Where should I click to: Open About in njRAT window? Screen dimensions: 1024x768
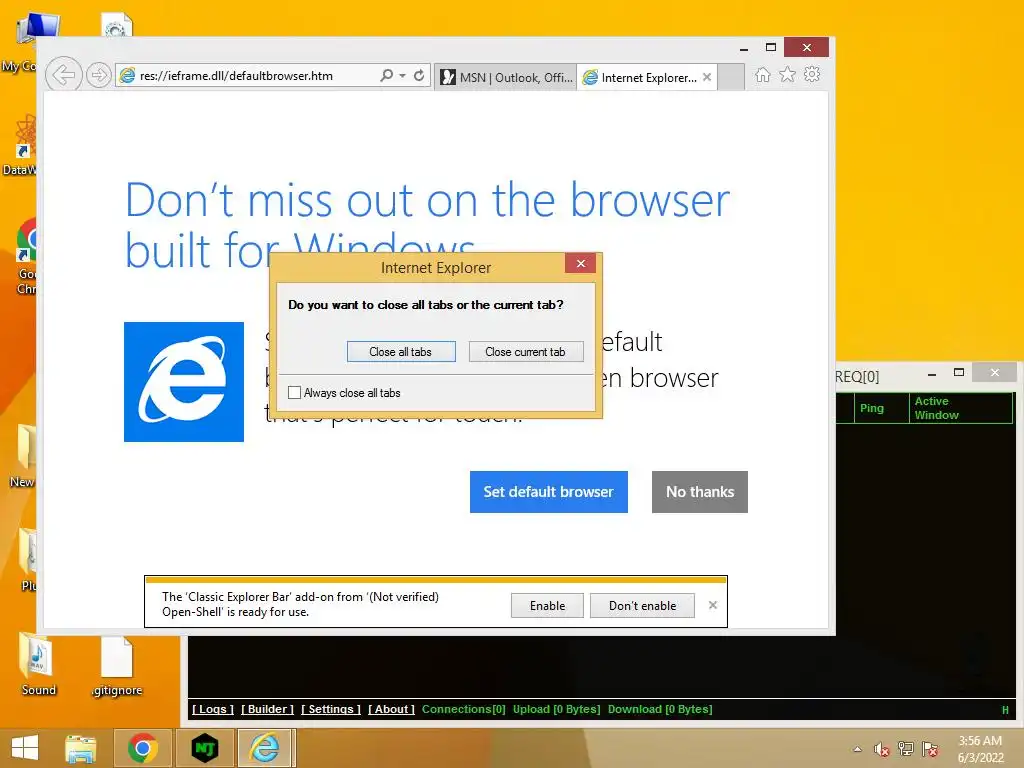[391, 709]
